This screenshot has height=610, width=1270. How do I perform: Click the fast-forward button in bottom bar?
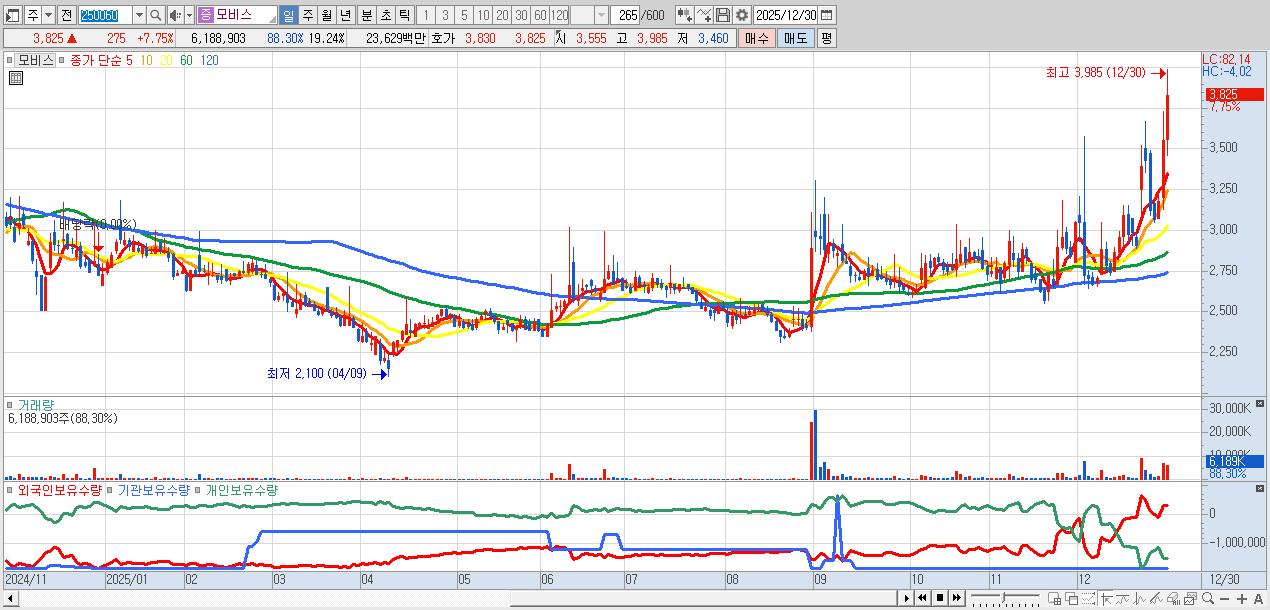pos(957,598)
